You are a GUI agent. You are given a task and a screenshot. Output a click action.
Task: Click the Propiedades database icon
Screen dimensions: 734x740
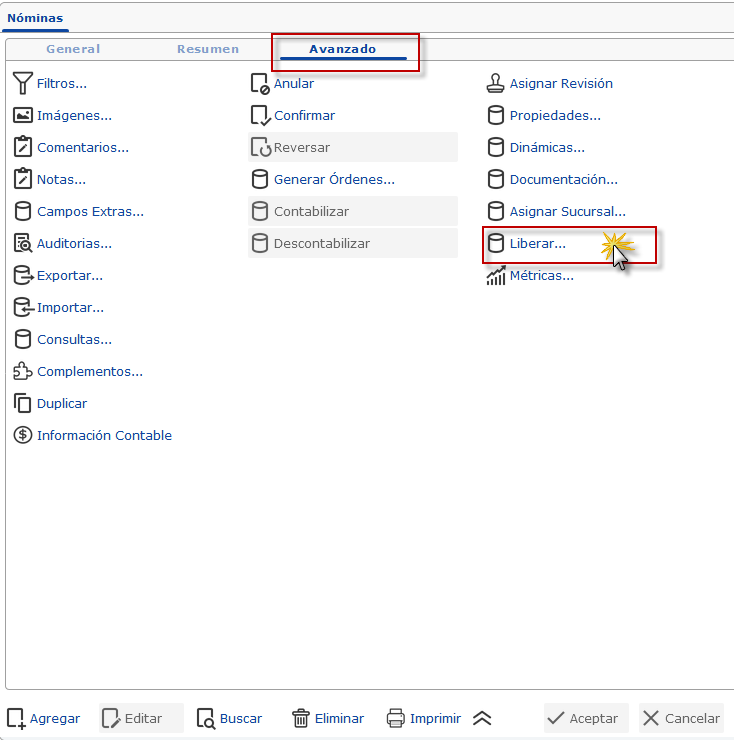coord(495,115)
